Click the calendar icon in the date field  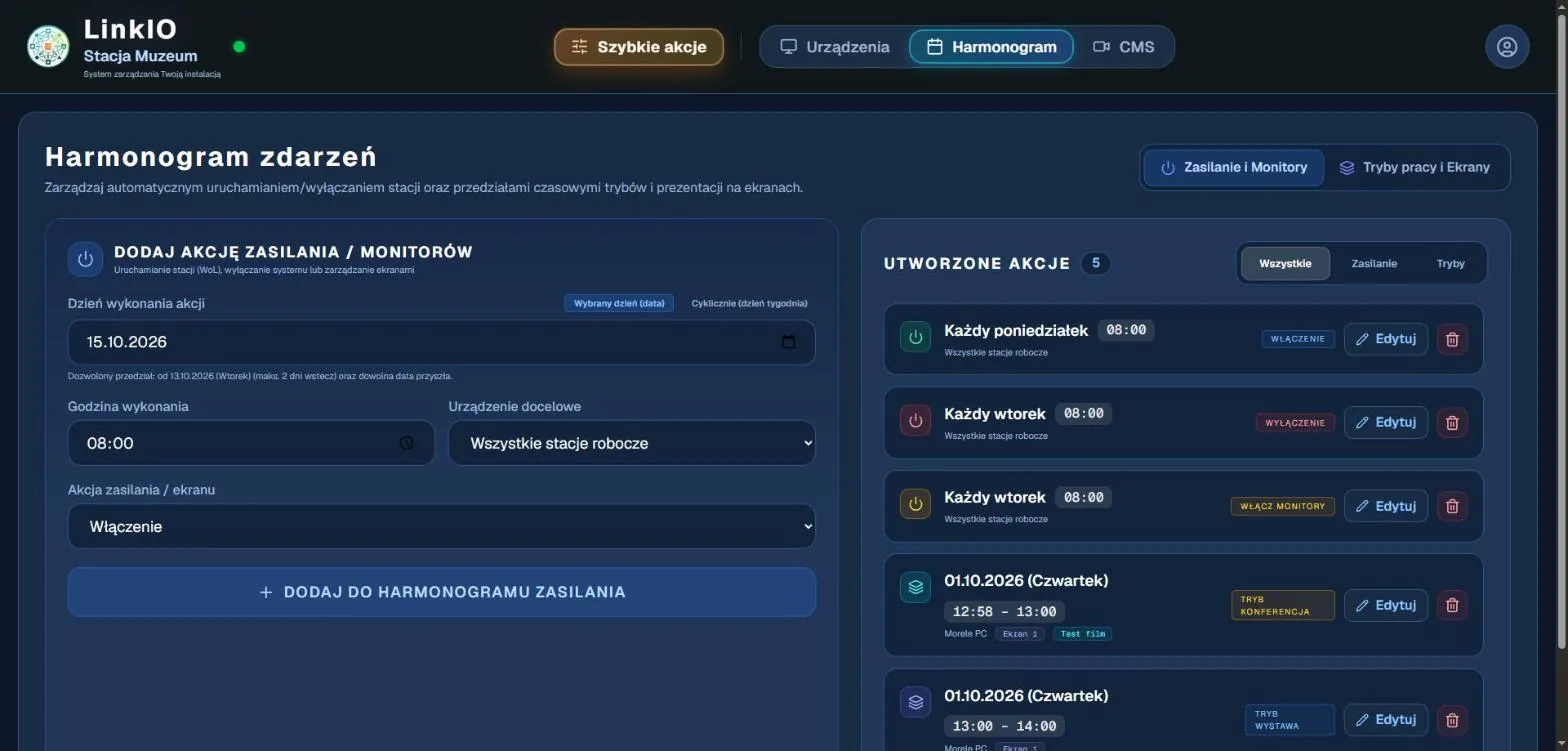click(x=788, y=342)
